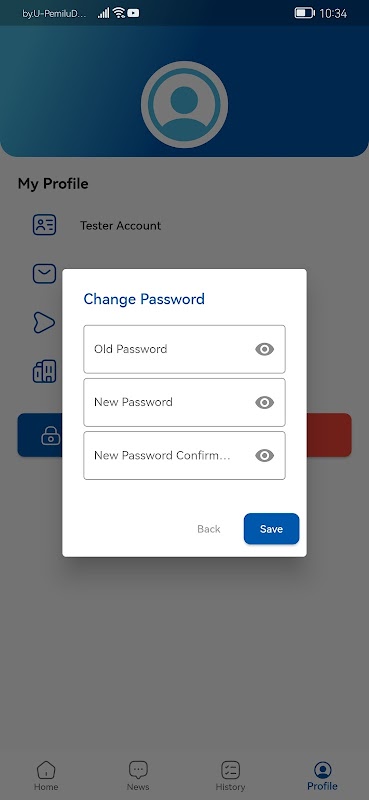Open the Home tab
This screenshot has width=369, height=800.
tap(46, 776)
